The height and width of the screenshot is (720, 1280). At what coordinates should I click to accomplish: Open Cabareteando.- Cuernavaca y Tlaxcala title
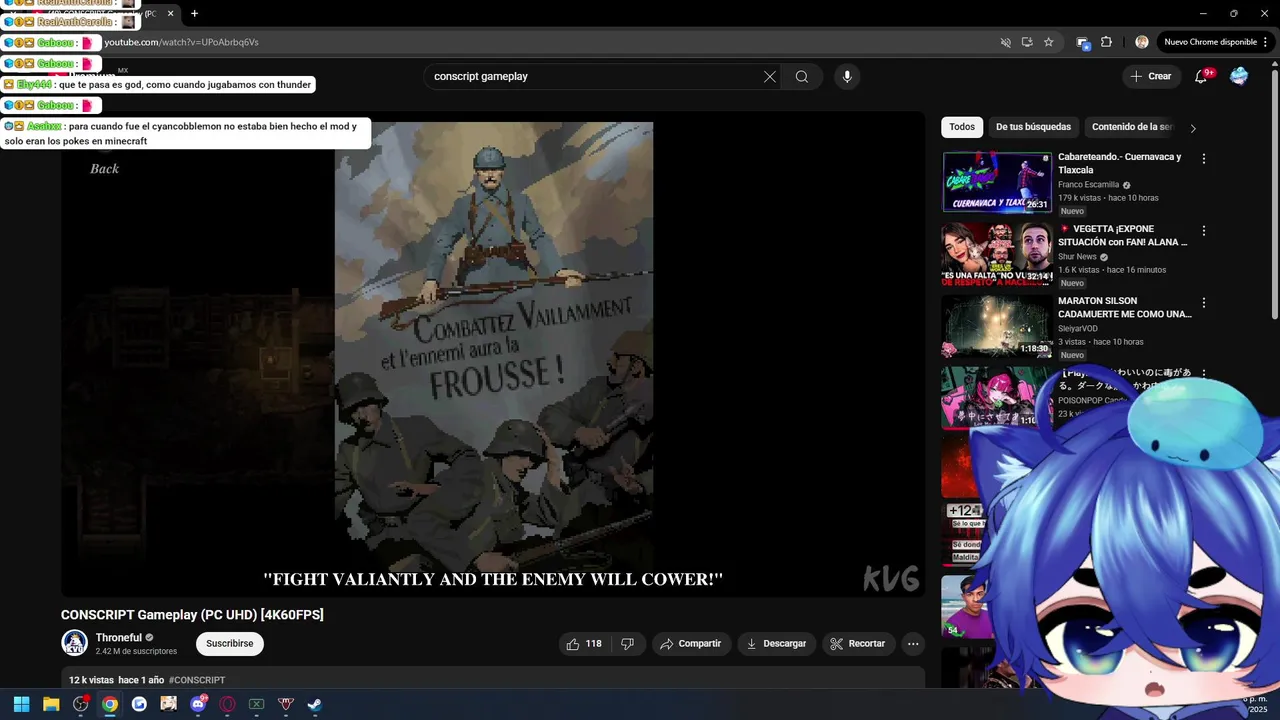click(1120, 163)
